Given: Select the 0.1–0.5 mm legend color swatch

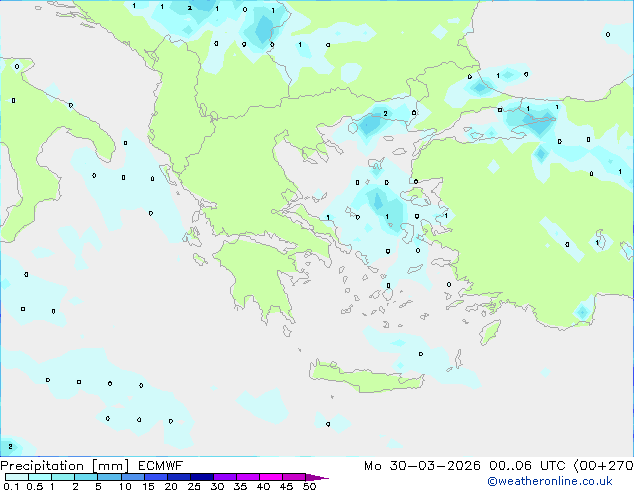Looking at the screenshot, I should pos(17,477).
